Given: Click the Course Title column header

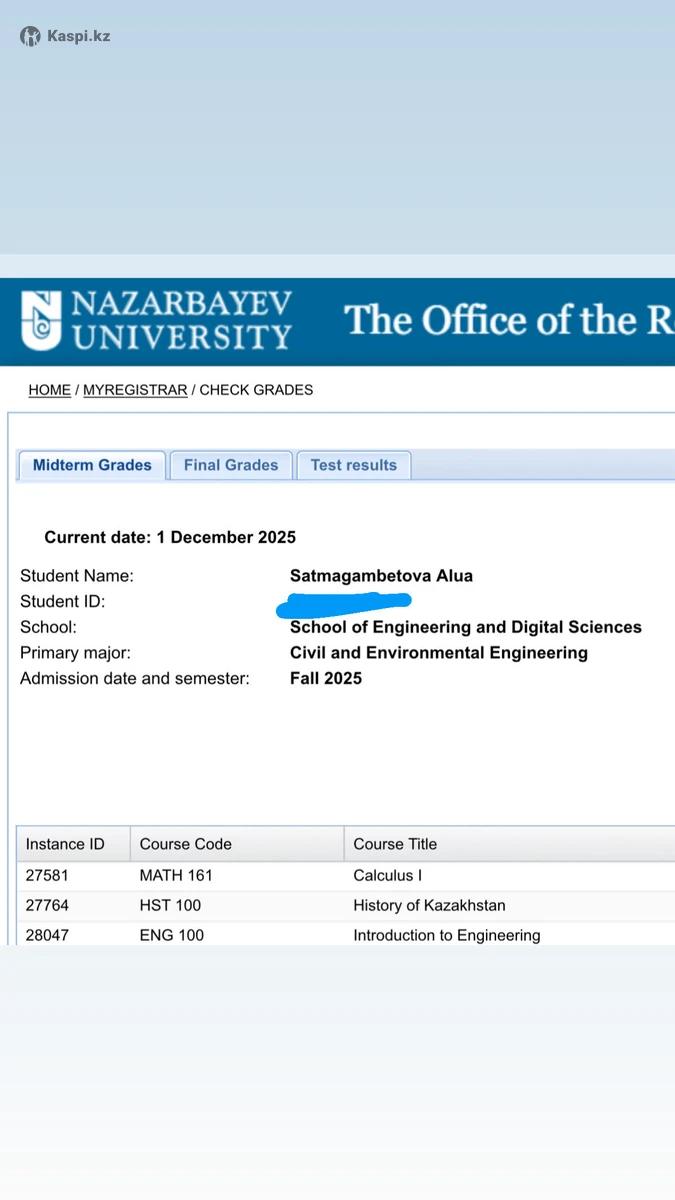Looking at the screenshot, I should tap(395, 844).
